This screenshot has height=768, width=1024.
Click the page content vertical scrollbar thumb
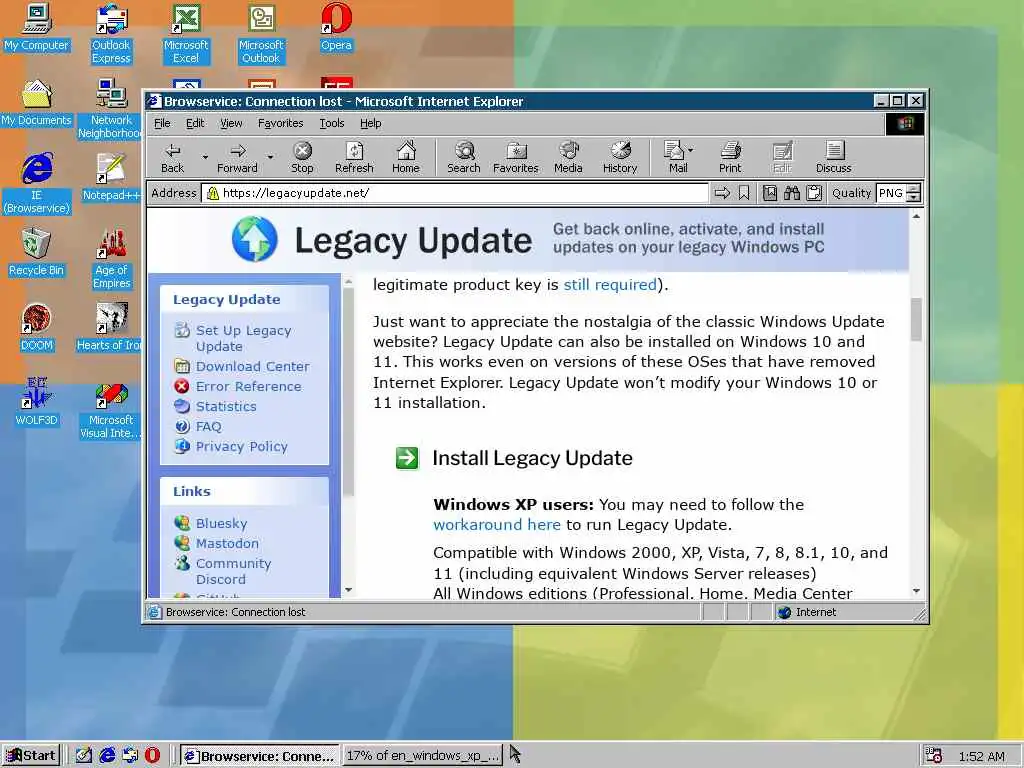point(916,319)
